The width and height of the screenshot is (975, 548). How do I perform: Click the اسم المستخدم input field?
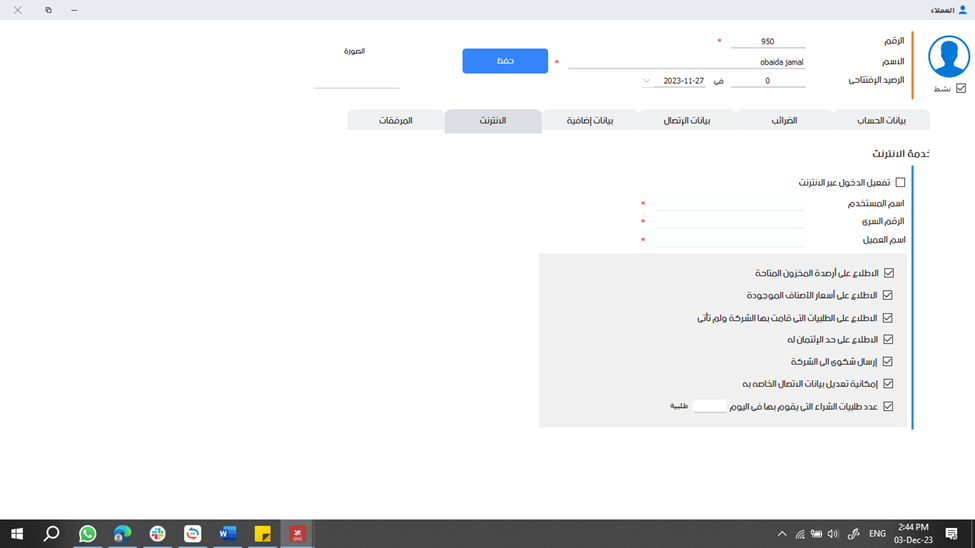729,203
